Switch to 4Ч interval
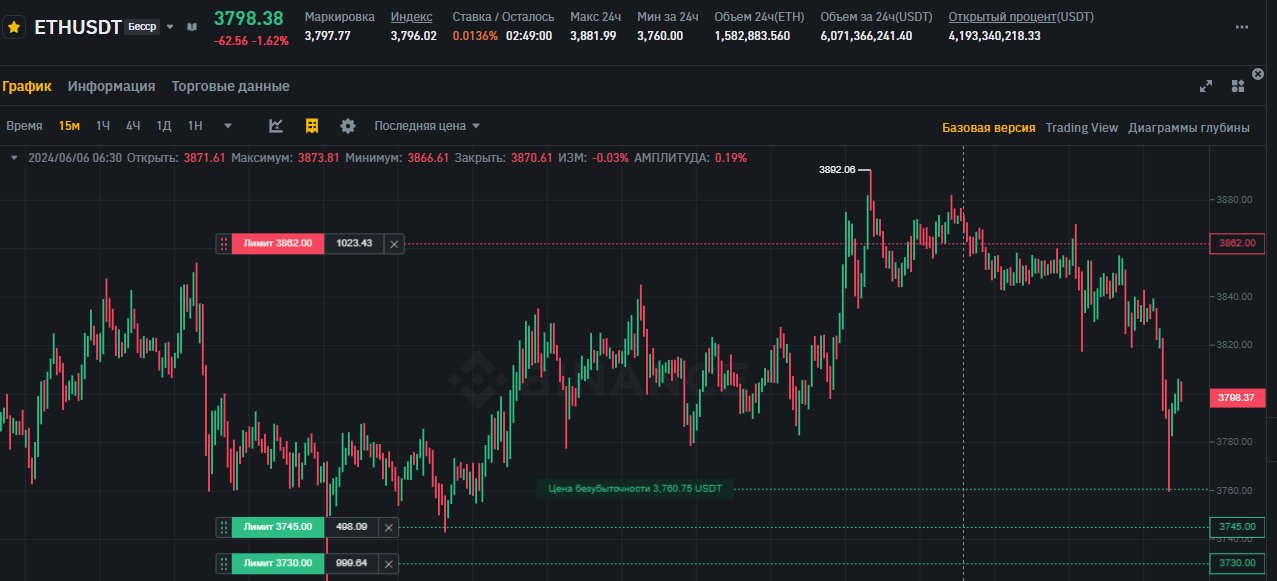 coord(133,126)
